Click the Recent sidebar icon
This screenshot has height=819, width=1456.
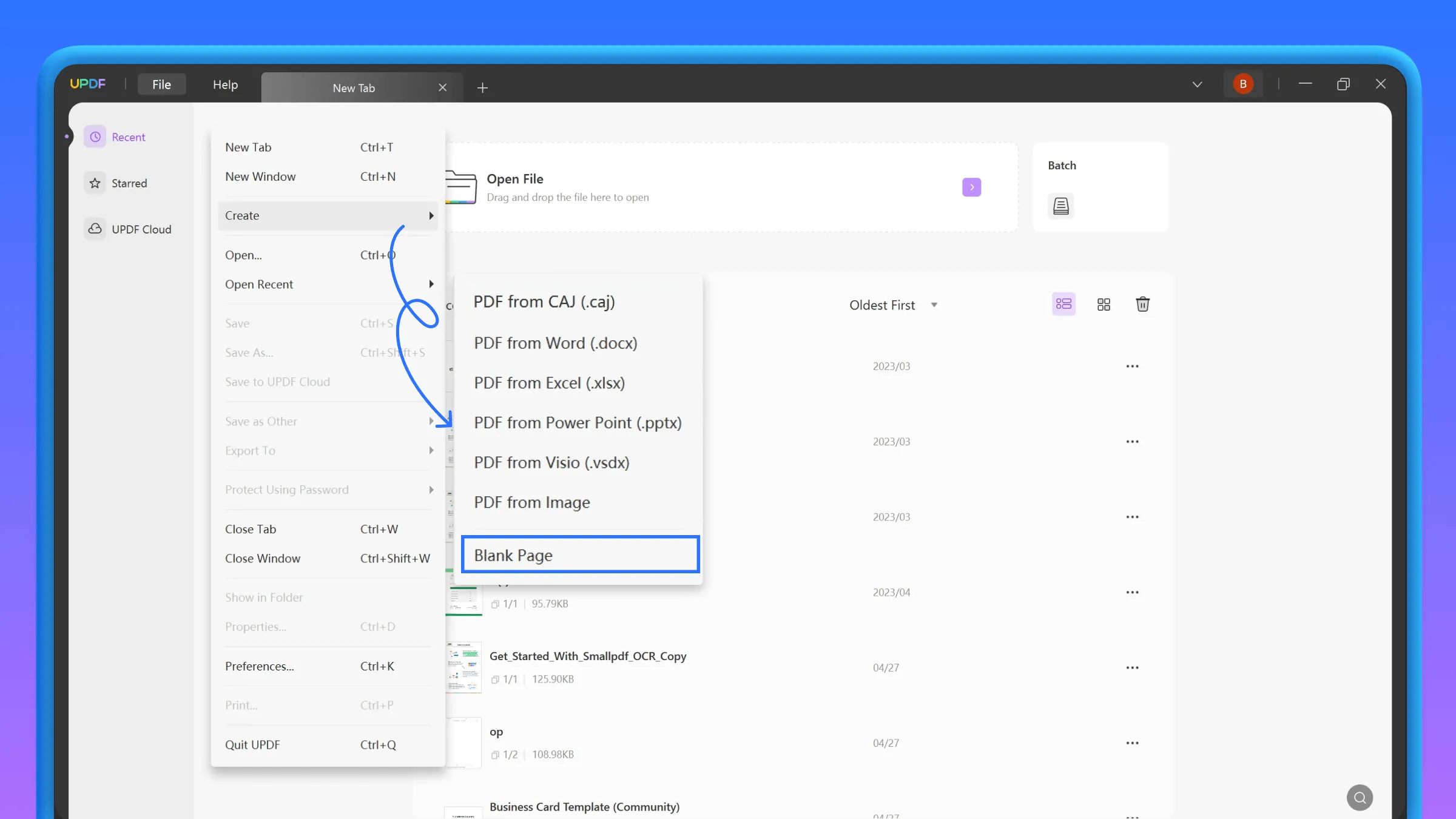pyautogui.click(x=97, y=136)
